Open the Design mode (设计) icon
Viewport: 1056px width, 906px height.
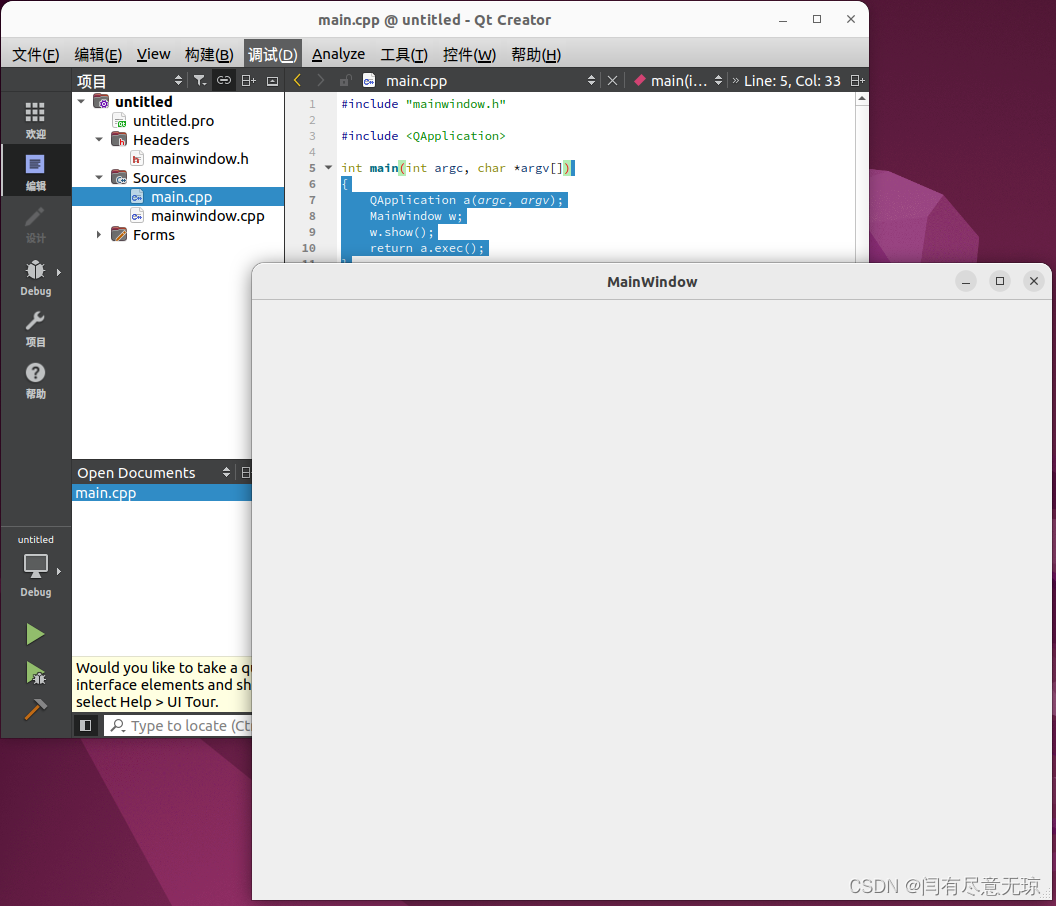35,224
